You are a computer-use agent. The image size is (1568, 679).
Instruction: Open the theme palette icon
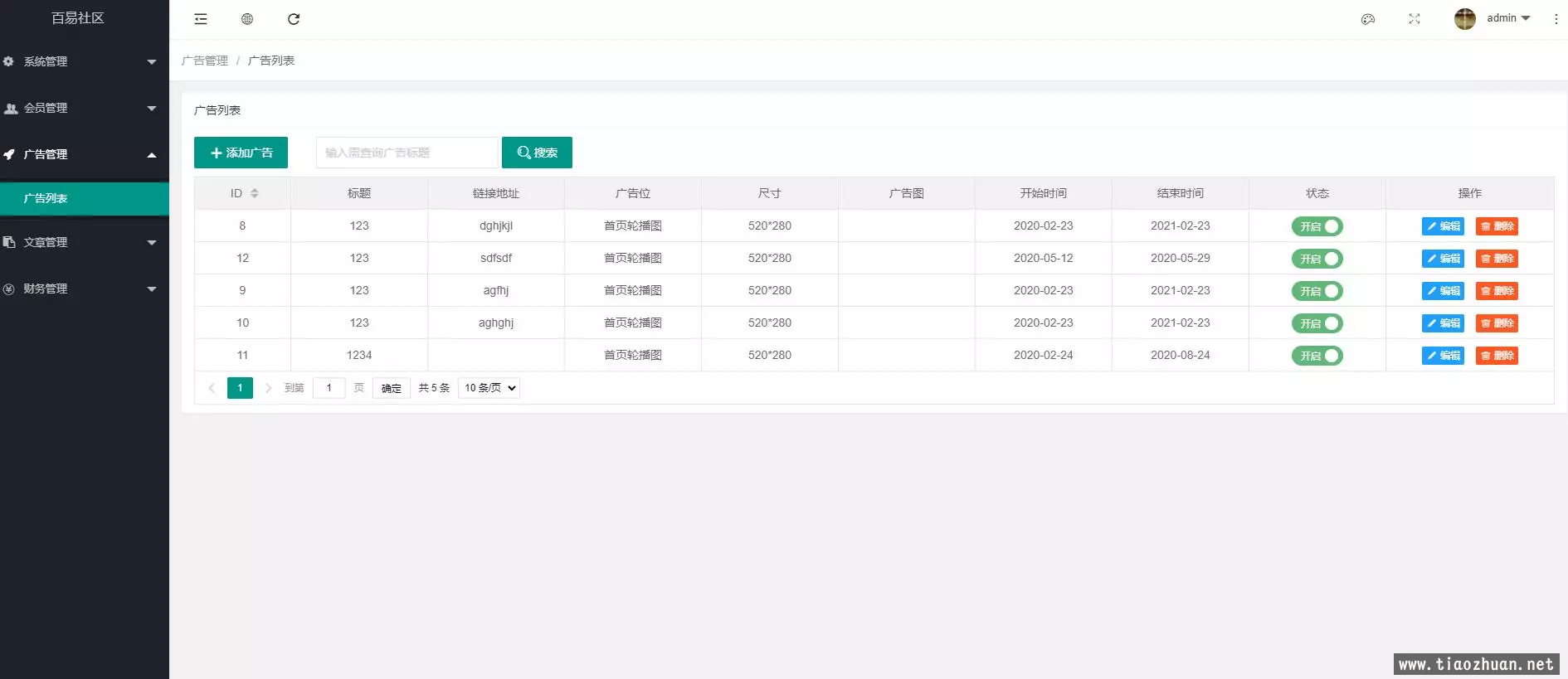click(x=1368, y=19)
